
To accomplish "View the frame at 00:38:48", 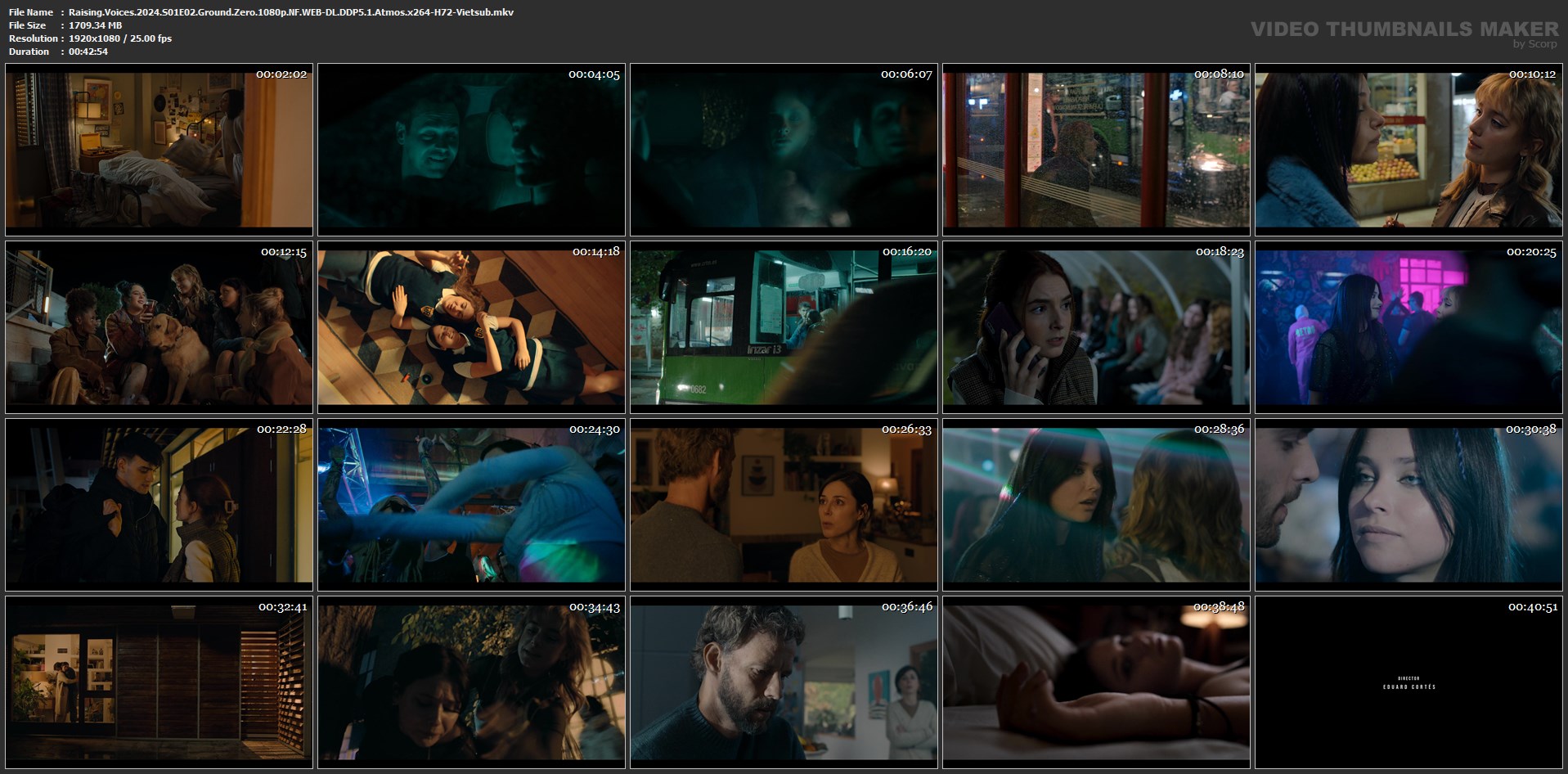I will click(1096, 682).
